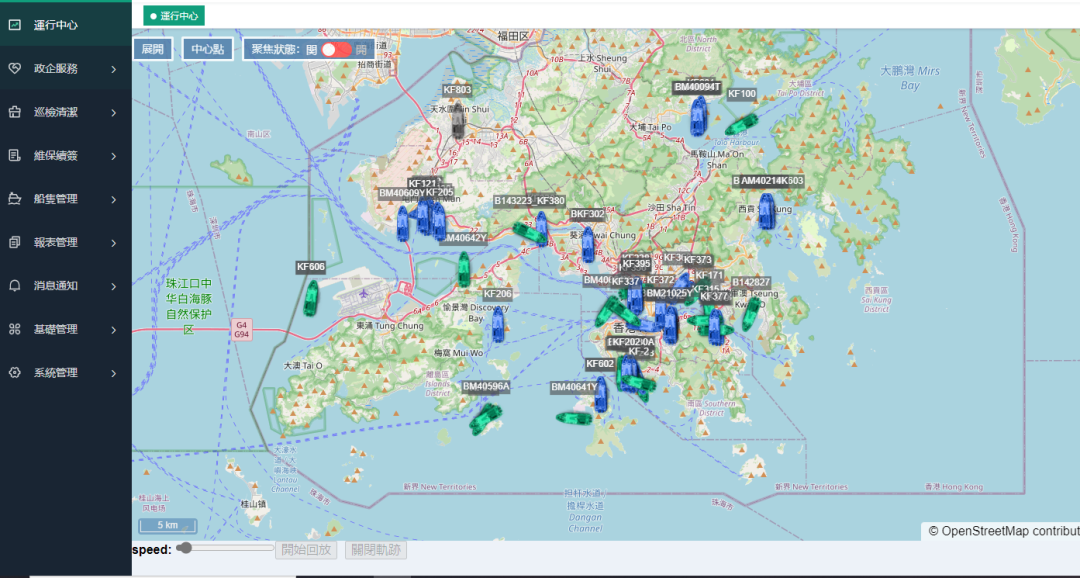Switch to the 運行中心 tab
This screenshot has height=578, width=1080.
[x=174, y=15]
